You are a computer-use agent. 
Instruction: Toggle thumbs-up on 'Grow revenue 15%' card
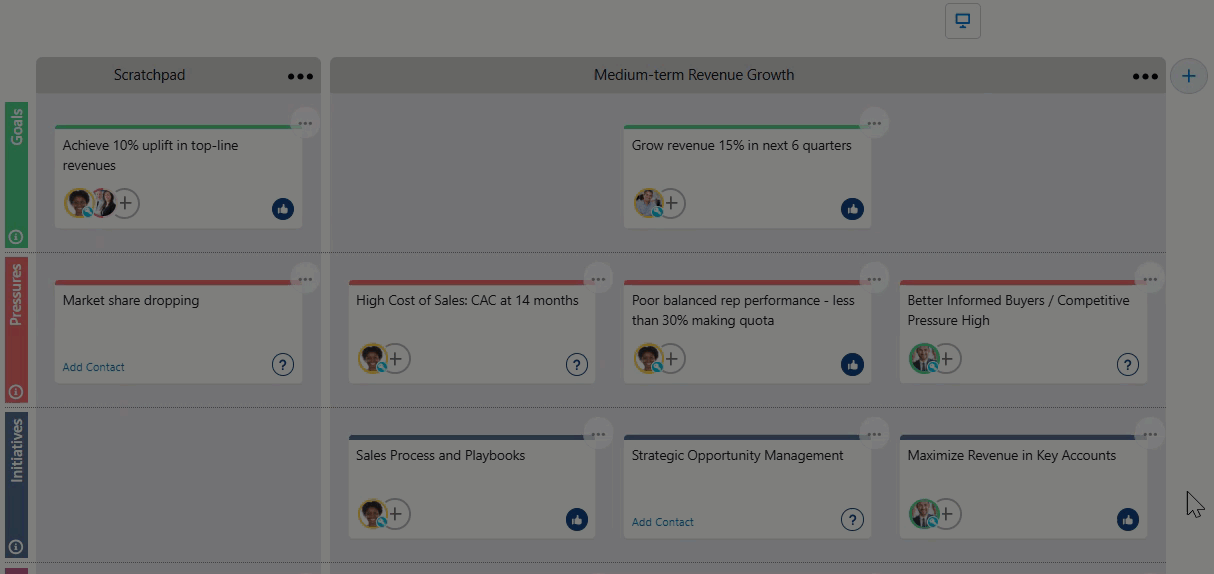[x=852, y=209]
